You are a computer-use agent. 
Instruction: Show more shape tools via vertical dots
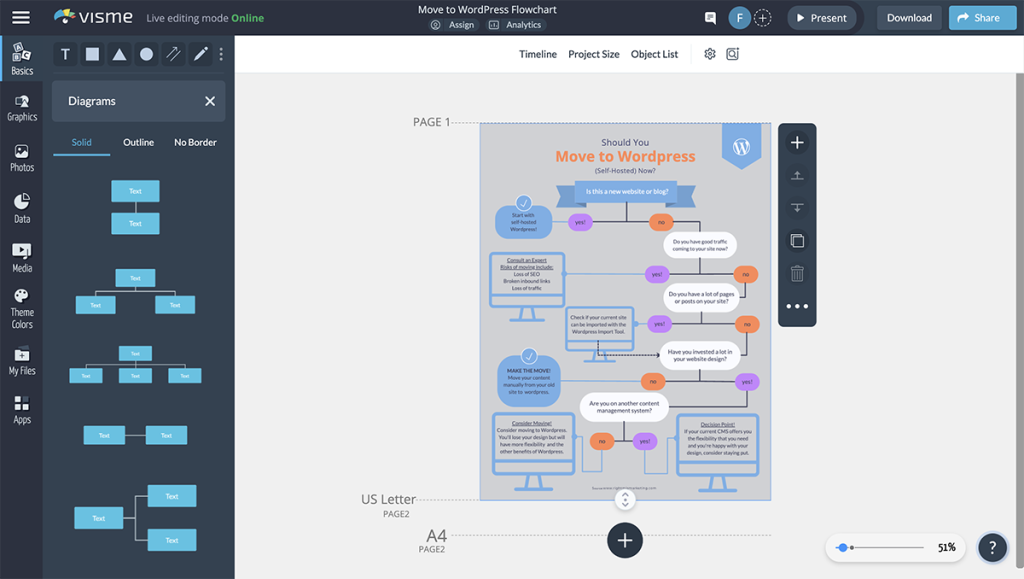(221, 55)
